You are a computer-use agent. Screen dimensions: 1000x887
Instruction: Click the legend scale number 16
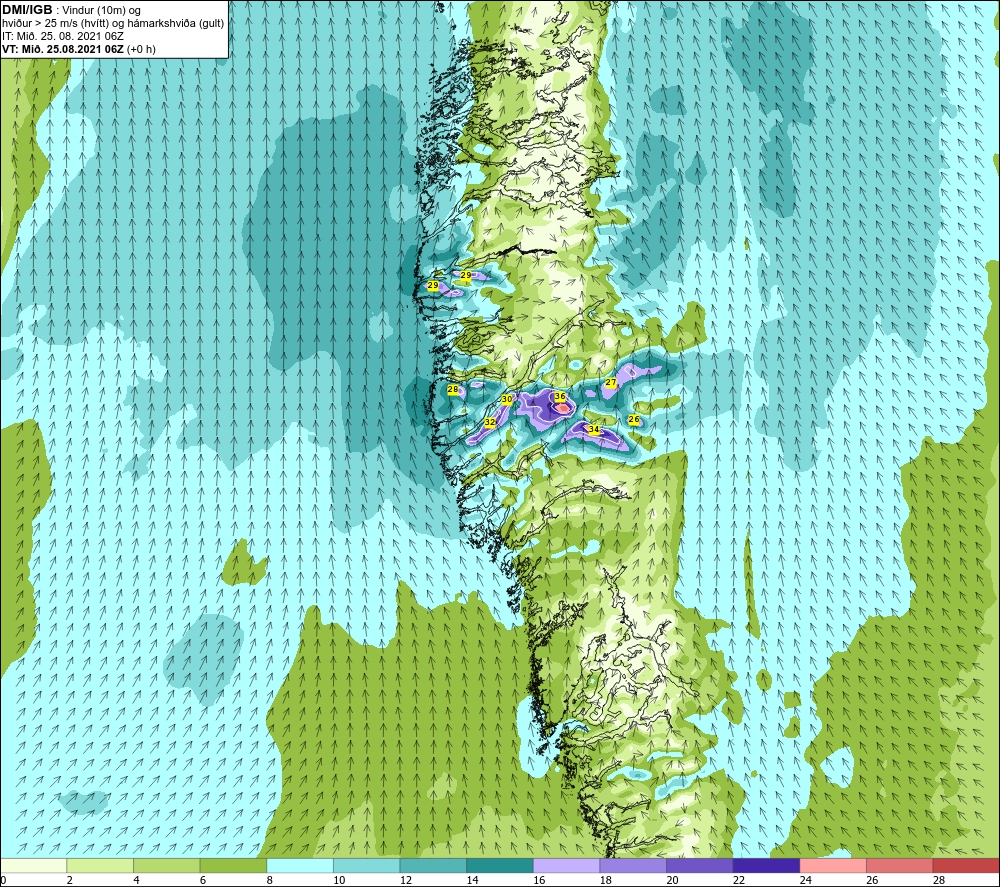(x=539, y=880)
